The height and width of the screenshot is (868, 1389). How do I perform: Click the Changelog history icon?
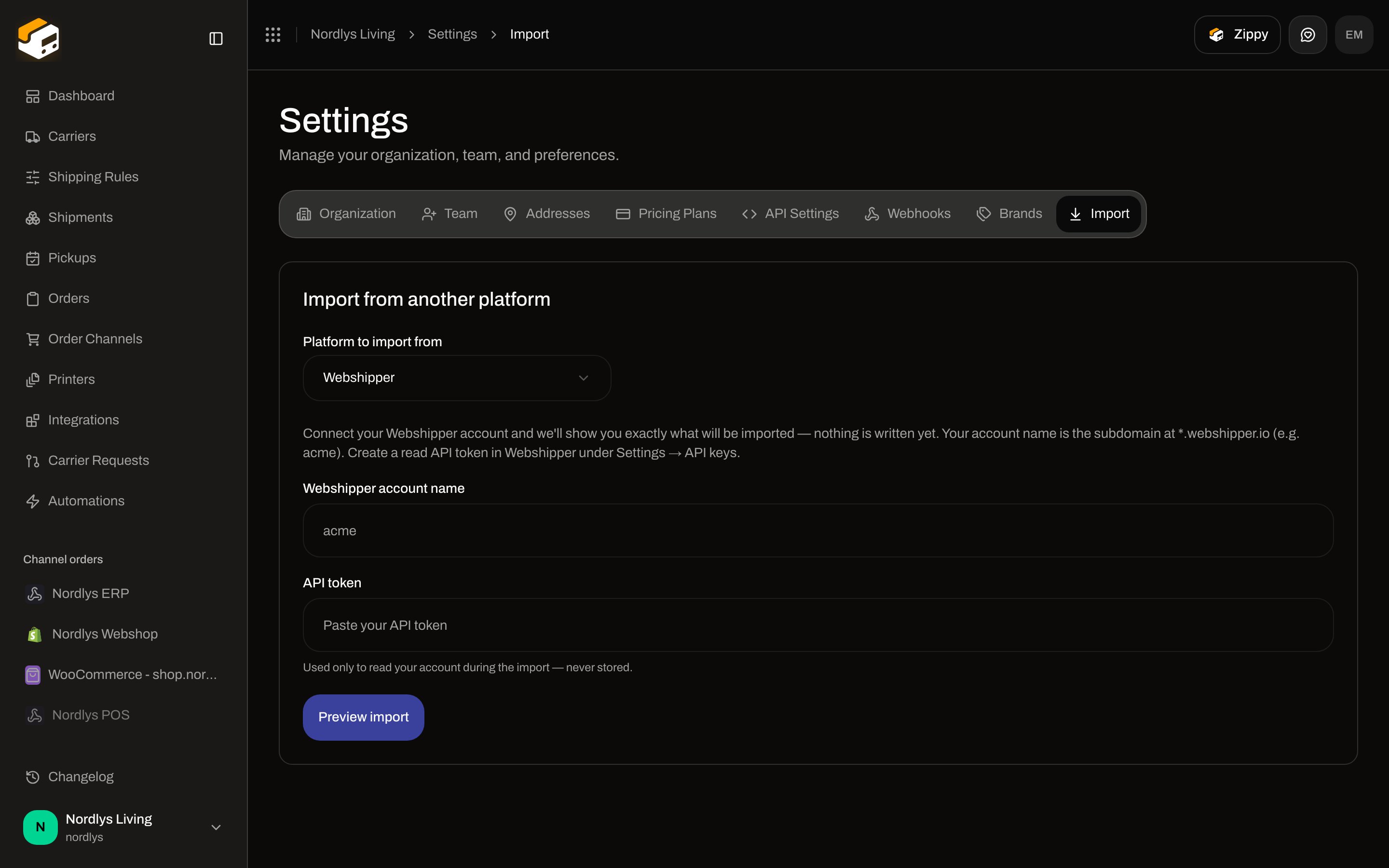(x=33, y=777)
